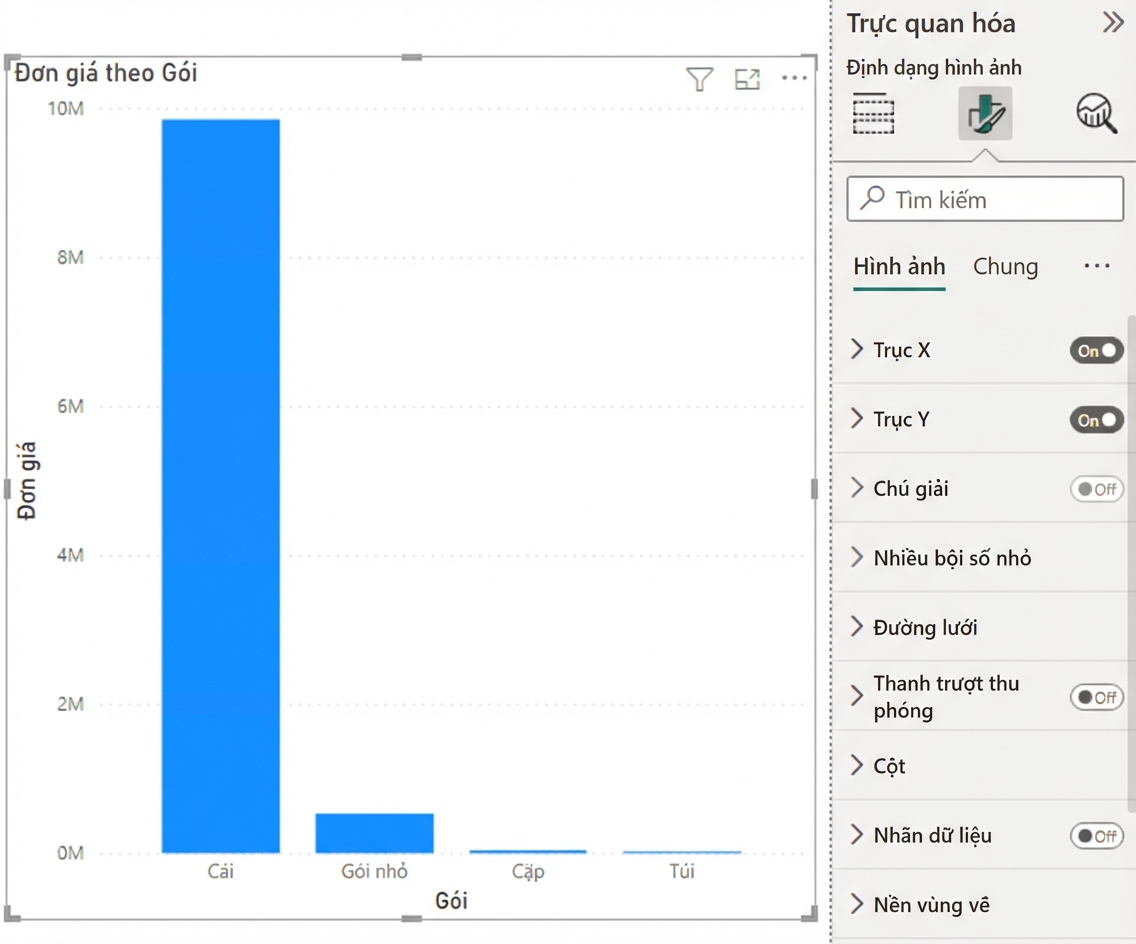Select the build visual fields icon
The height and width of the screenshot is (944, 1136).
[x=873, y=114]
